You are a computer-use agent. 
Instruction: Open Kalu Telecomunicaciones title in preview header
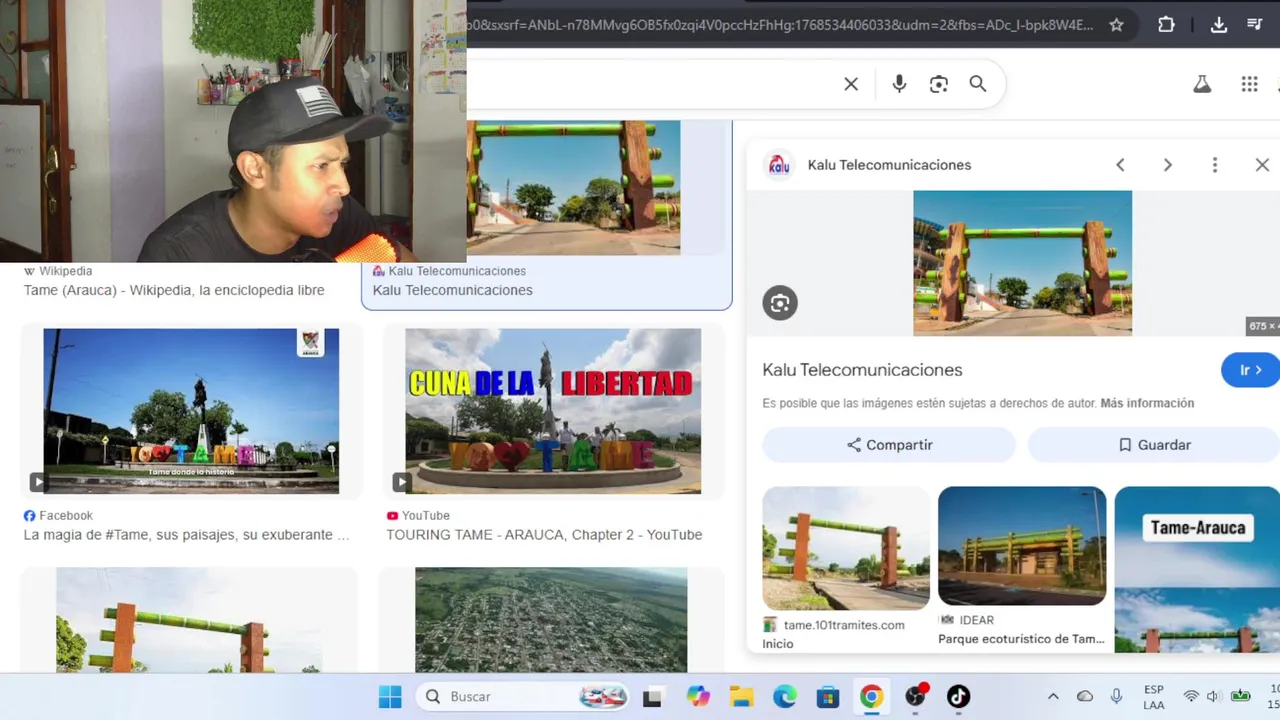(889, 165)
